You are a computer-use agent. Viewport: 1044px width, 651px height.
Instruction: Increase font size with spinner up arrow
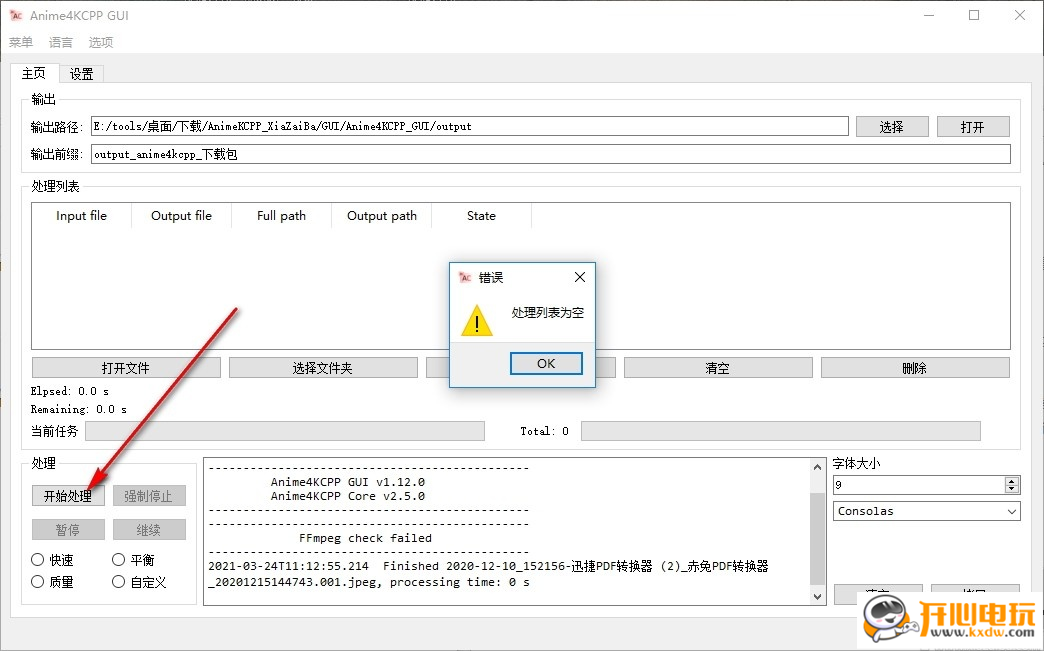pos(1011,481)
